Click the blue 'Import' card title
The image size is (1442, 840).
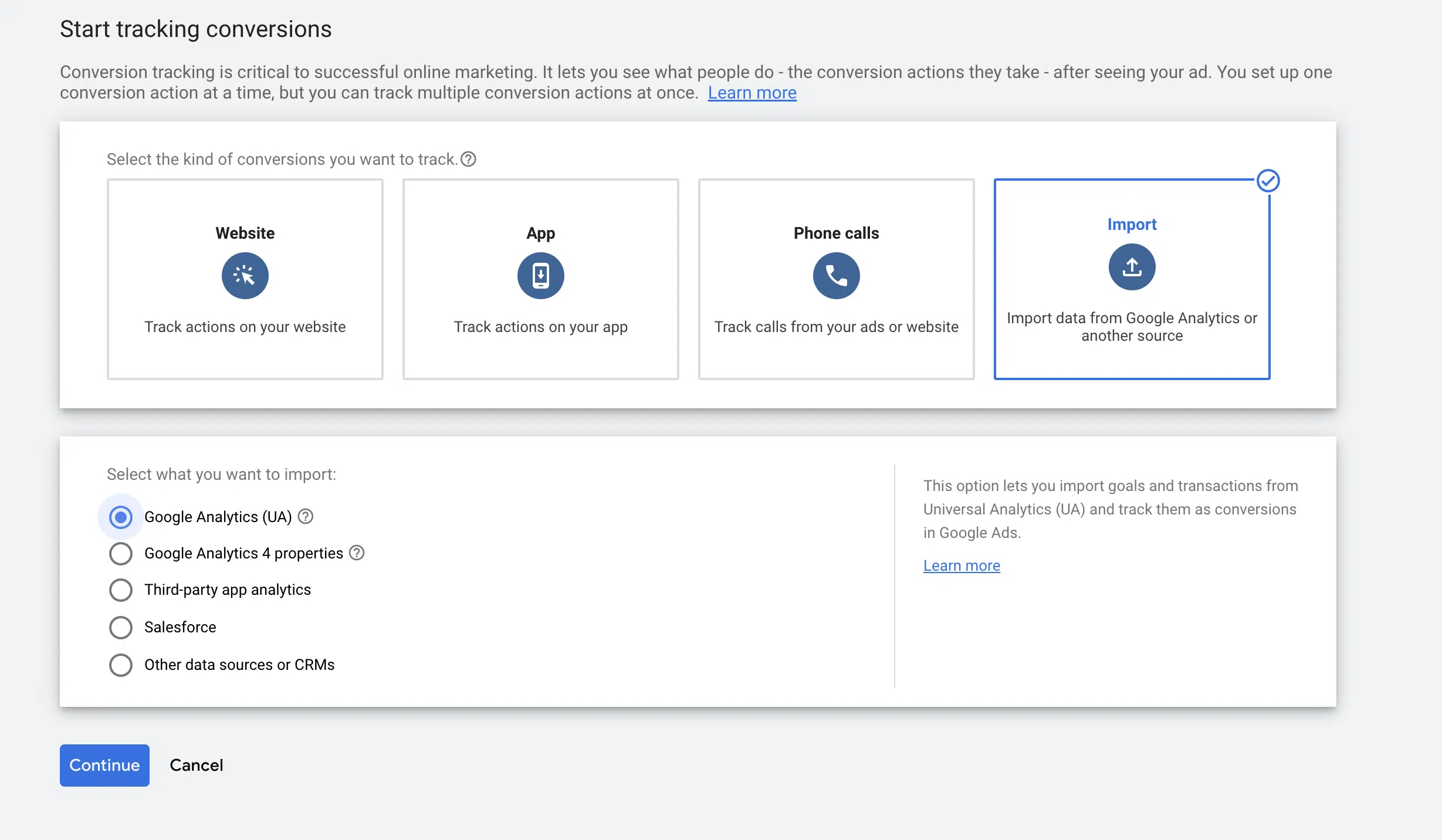[x=1132, y=224]
